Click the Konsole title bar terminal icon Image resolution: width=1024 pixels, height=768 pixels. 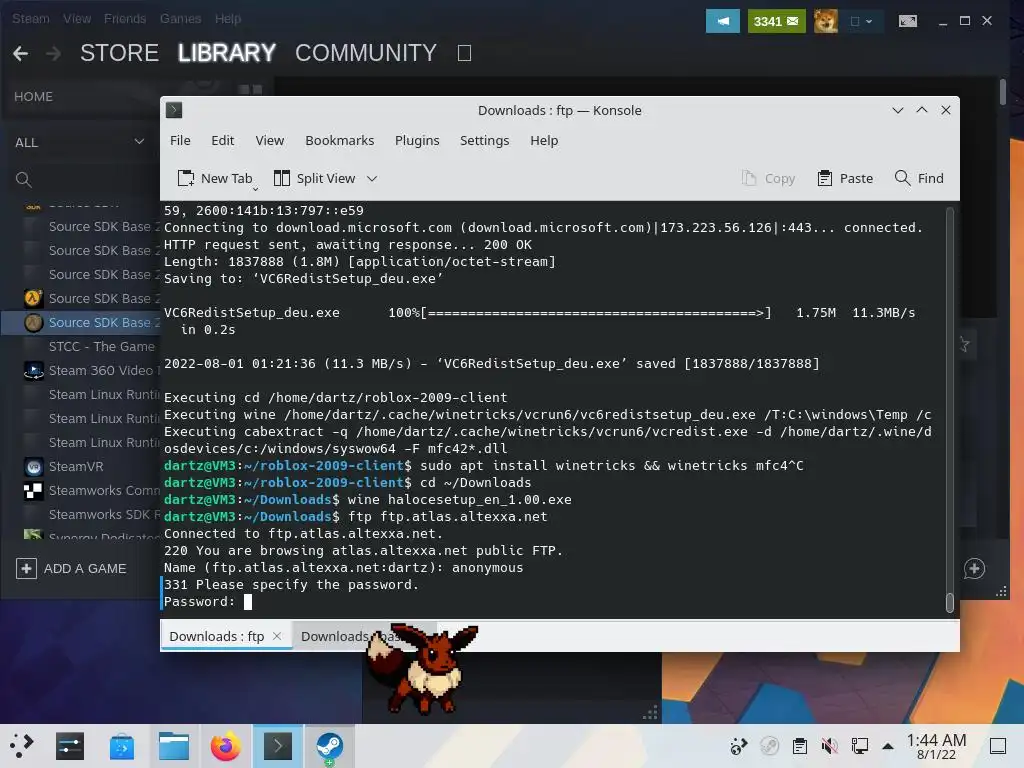point(174,110)
